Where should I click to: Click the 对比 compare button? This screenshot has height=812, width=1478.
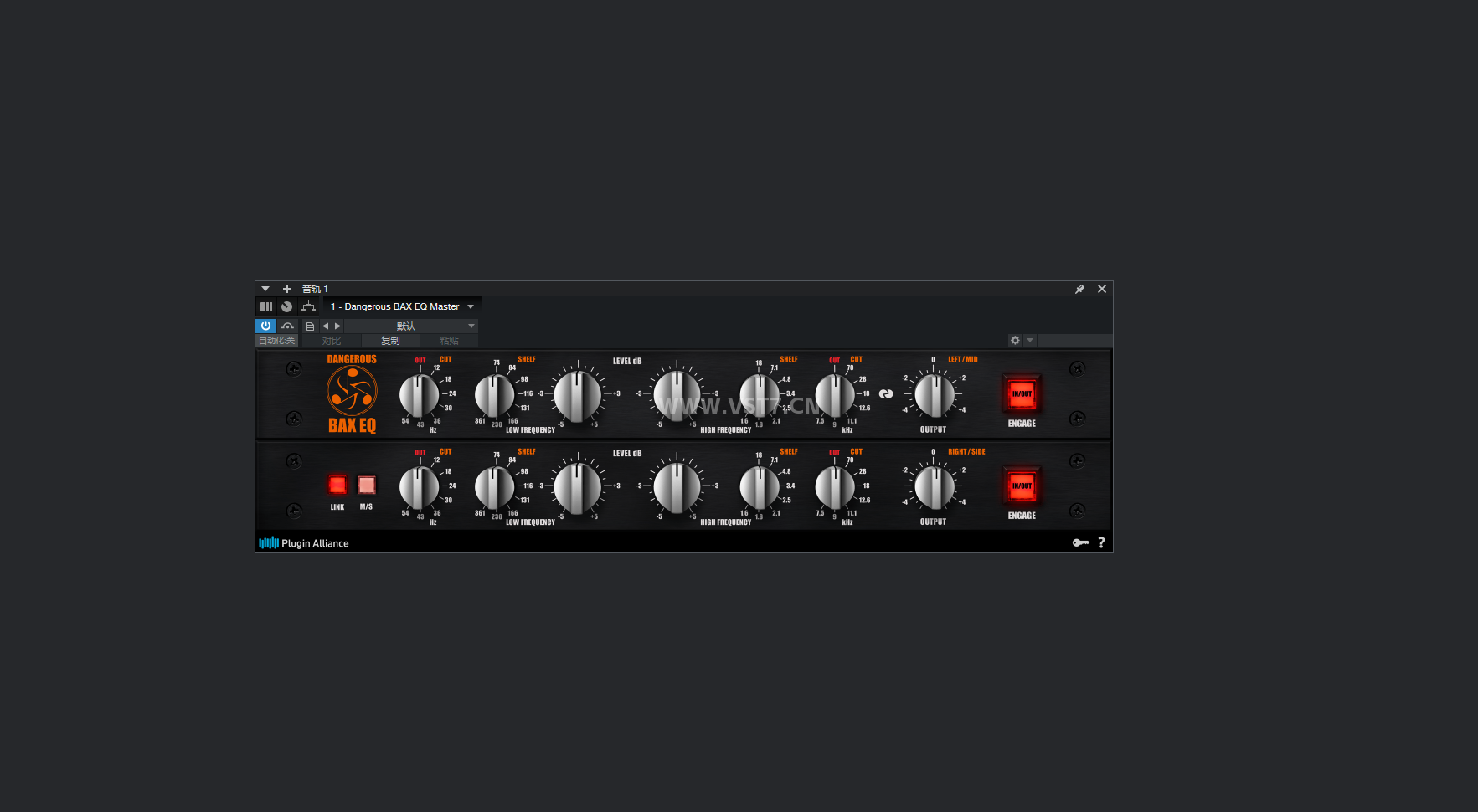tap(332, 341)
